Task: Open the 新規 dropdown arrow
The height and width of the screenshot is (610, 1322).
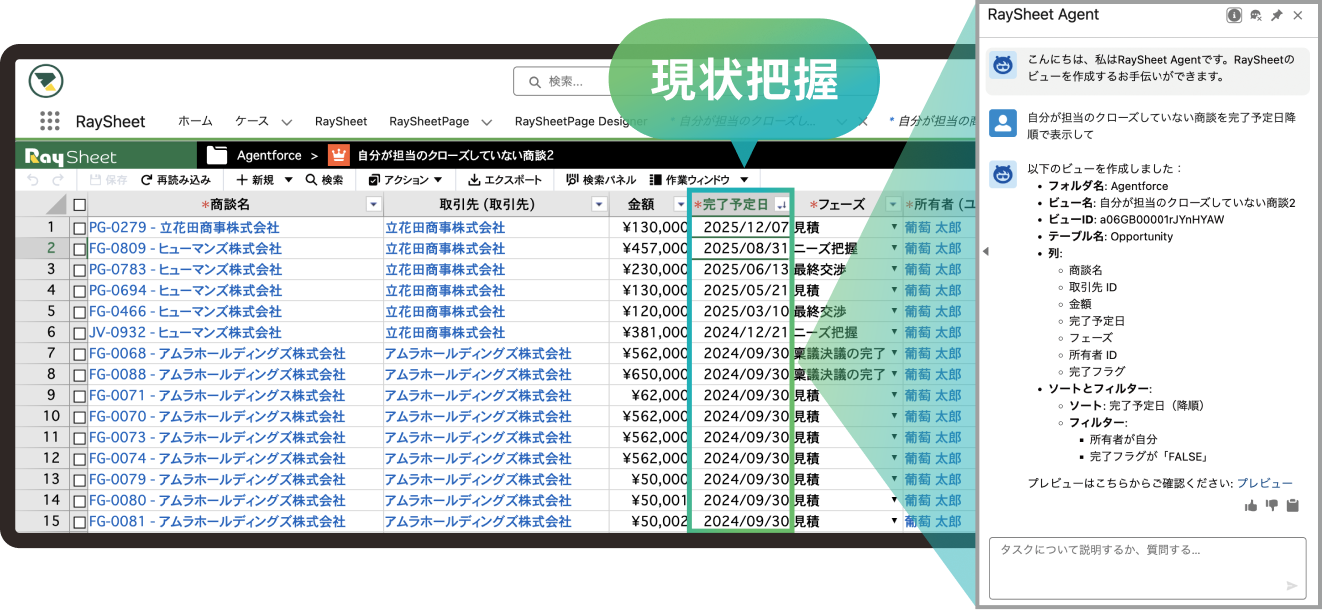Action: (288, 180)
